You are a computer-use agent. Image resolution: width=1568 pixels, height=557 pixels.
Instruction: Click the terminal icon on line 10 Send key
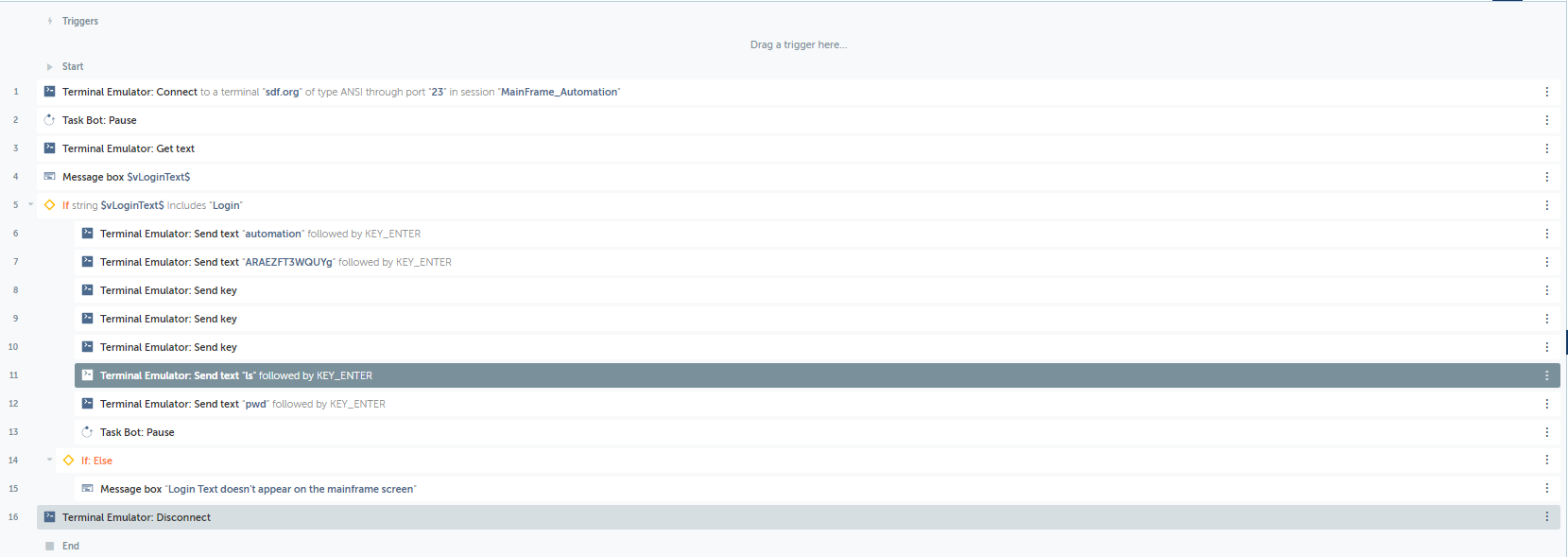pos(88,347)
